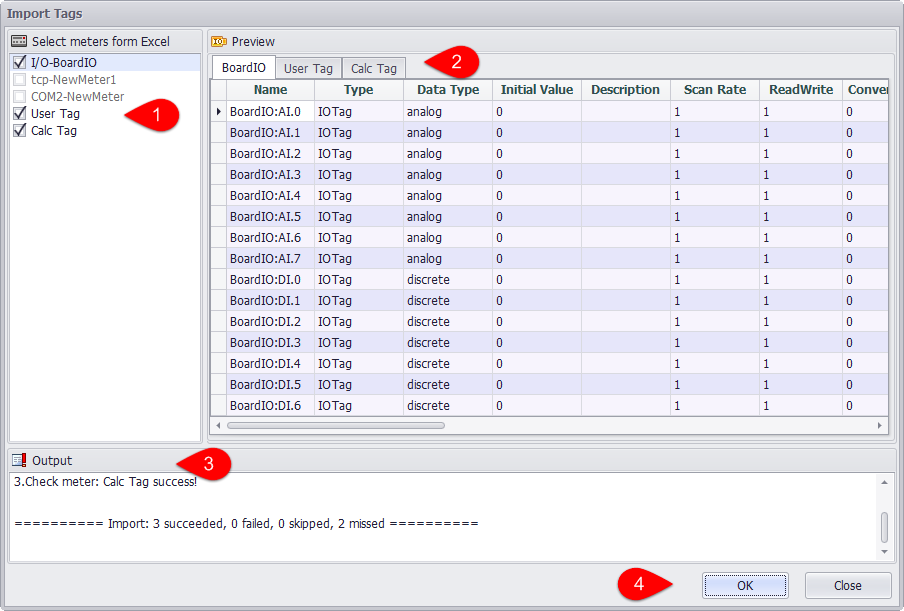Click the Output panel icon

pos(19,461)
